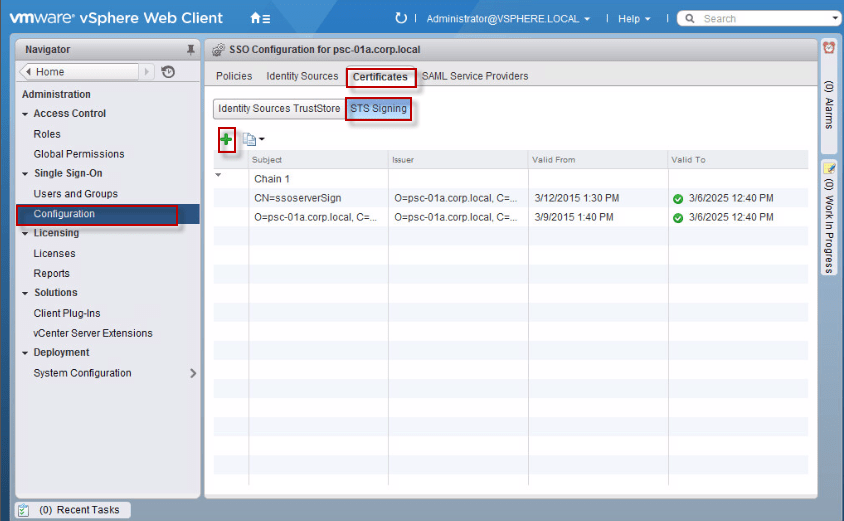Click the Administration heading

(56, 94)
